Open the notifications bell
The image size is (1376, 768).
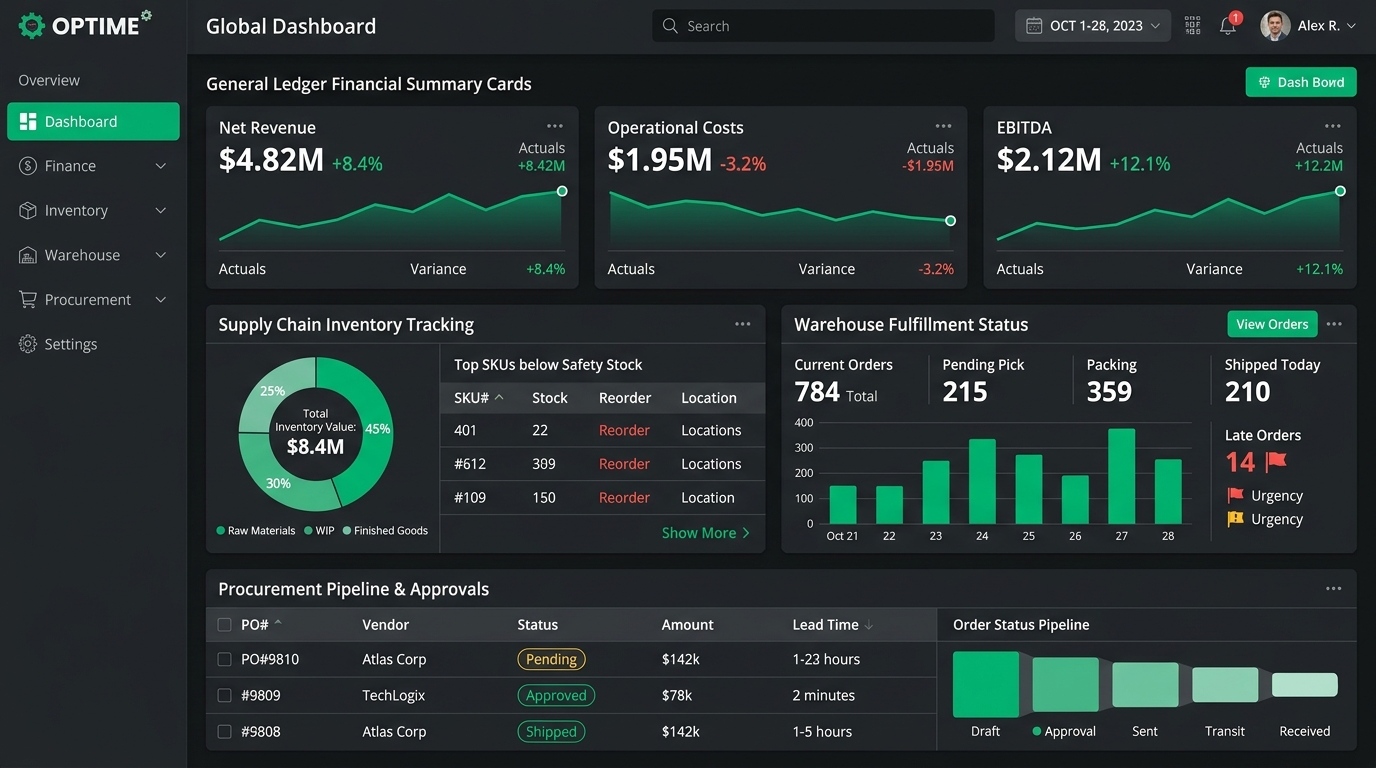(x=1228, y=26)
